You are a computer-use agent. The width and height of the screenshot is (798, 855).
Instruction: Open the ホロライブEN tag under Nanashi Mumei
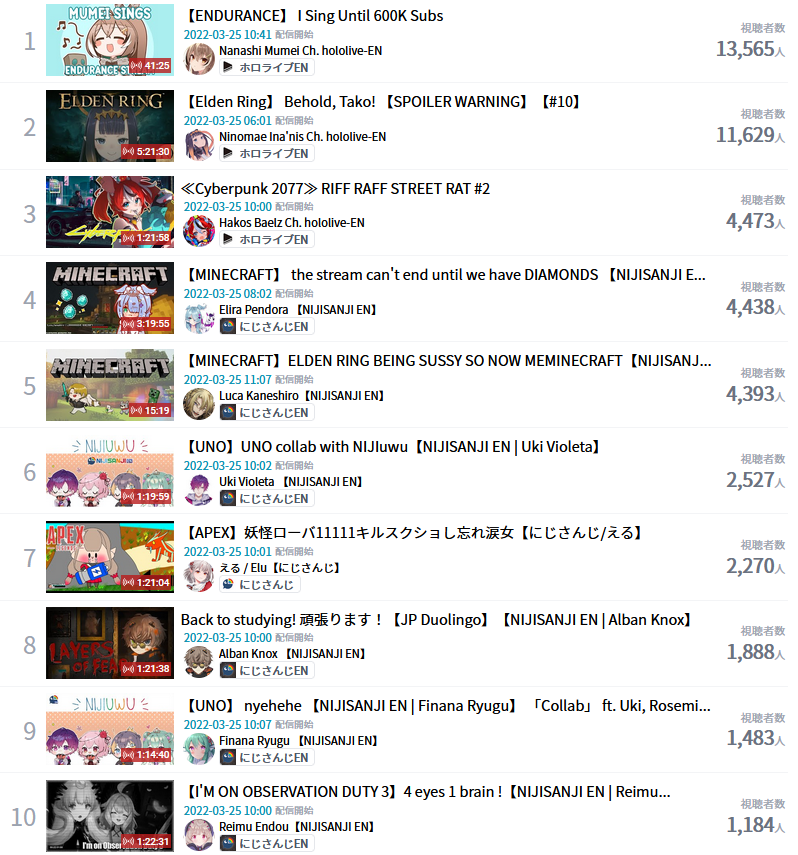pos(267,68)
